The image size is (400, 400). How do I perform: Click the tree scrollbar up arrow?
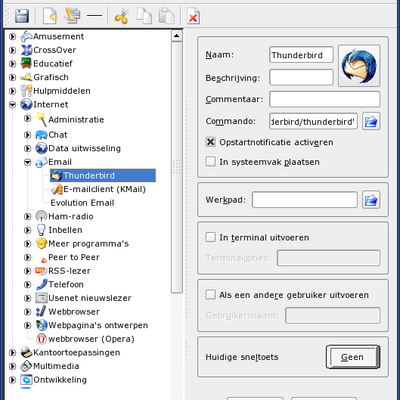pyautogui.click(x=177, y=36)
